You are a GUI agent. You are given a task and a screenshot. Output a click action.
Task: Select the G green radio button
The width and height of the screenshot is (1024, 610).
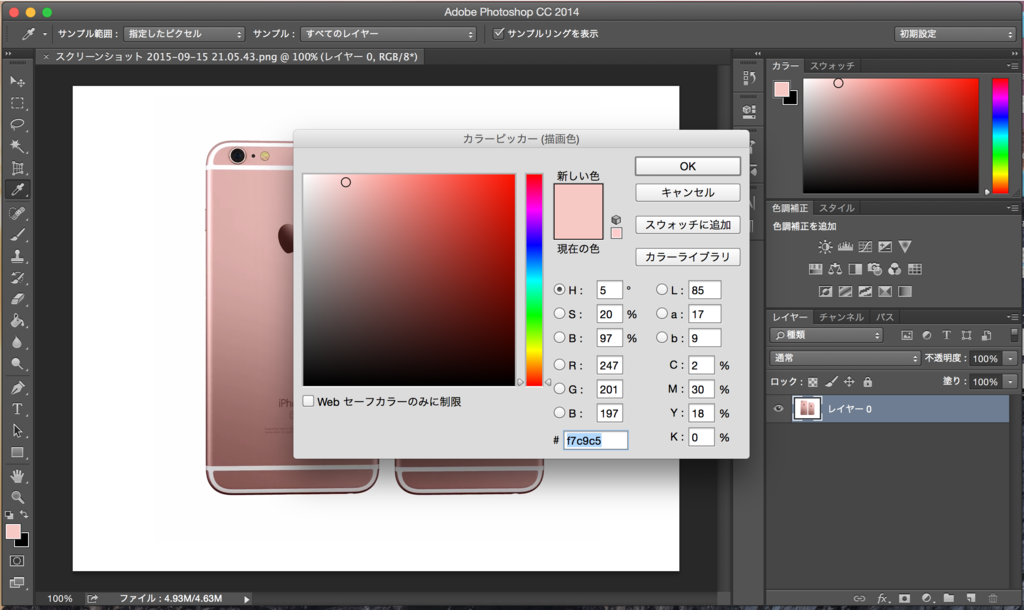[559, 389]
